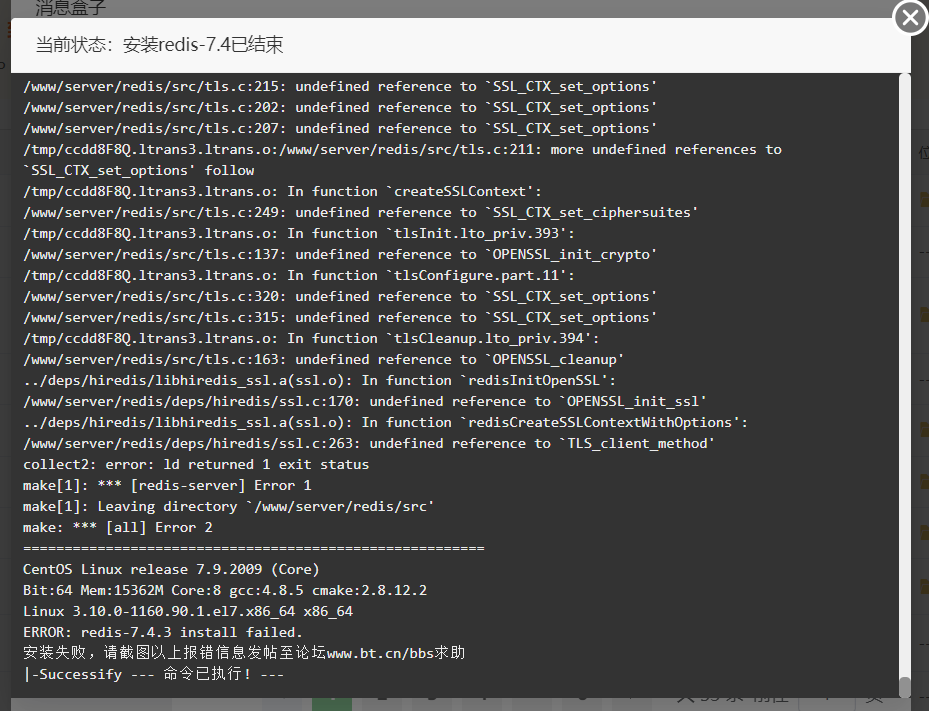Click the www.bt.cn/bbs forum help line
929x711 pixels.
244,653
